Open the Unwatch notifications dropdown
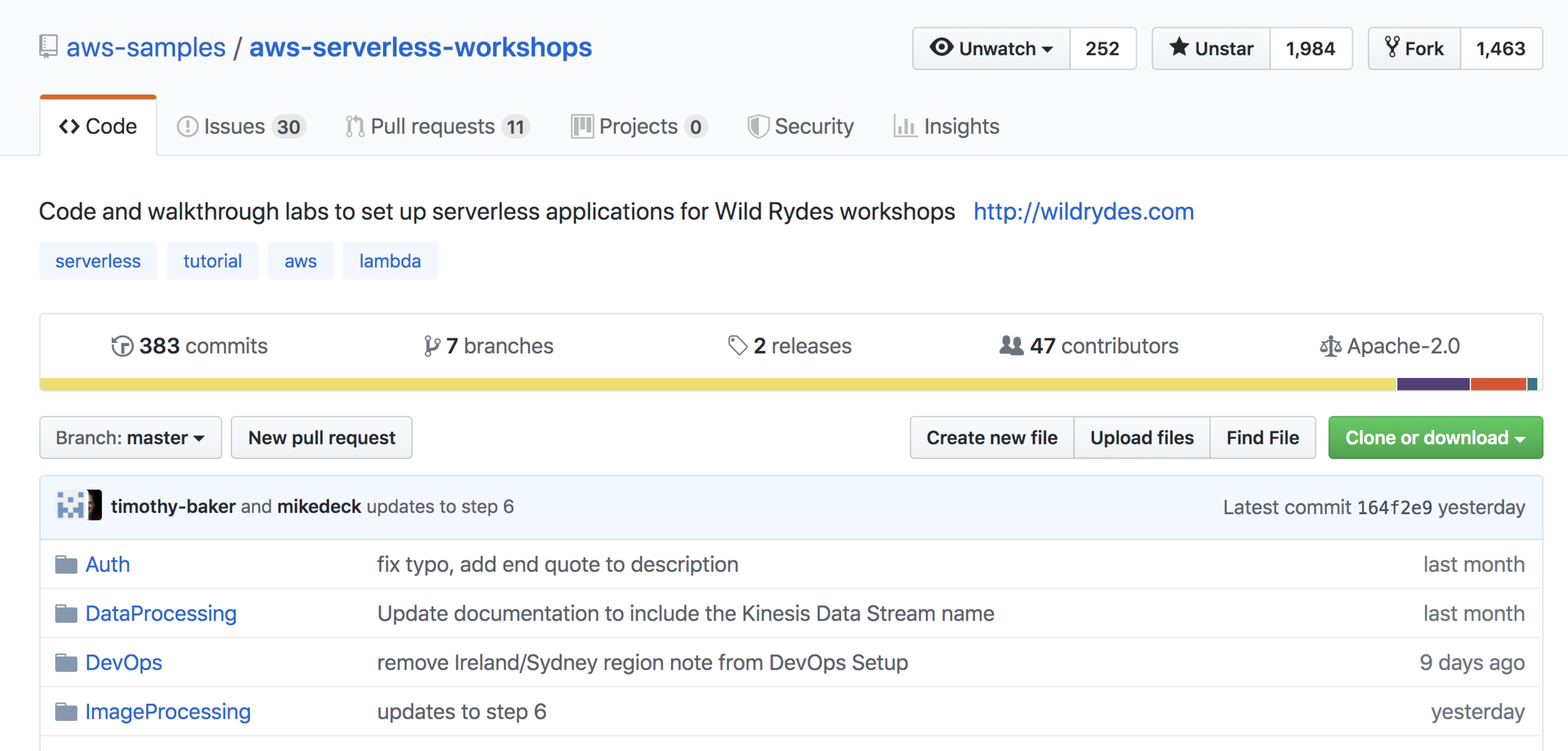 (991, 48)
